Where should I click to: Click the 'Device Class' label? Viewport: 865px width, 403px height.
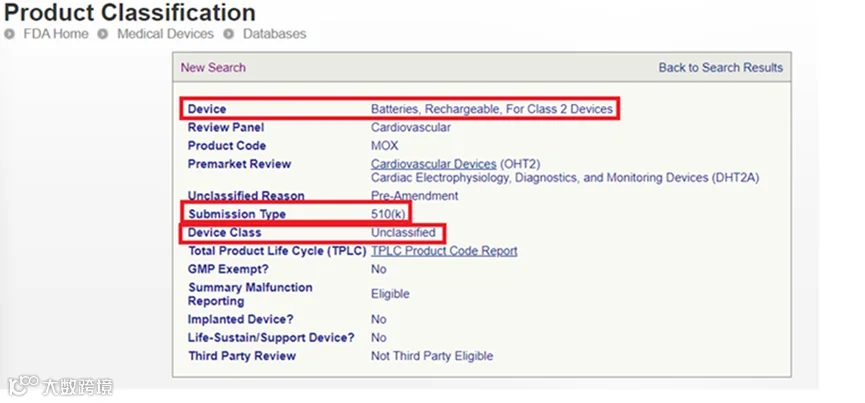[x=225, y=233]
